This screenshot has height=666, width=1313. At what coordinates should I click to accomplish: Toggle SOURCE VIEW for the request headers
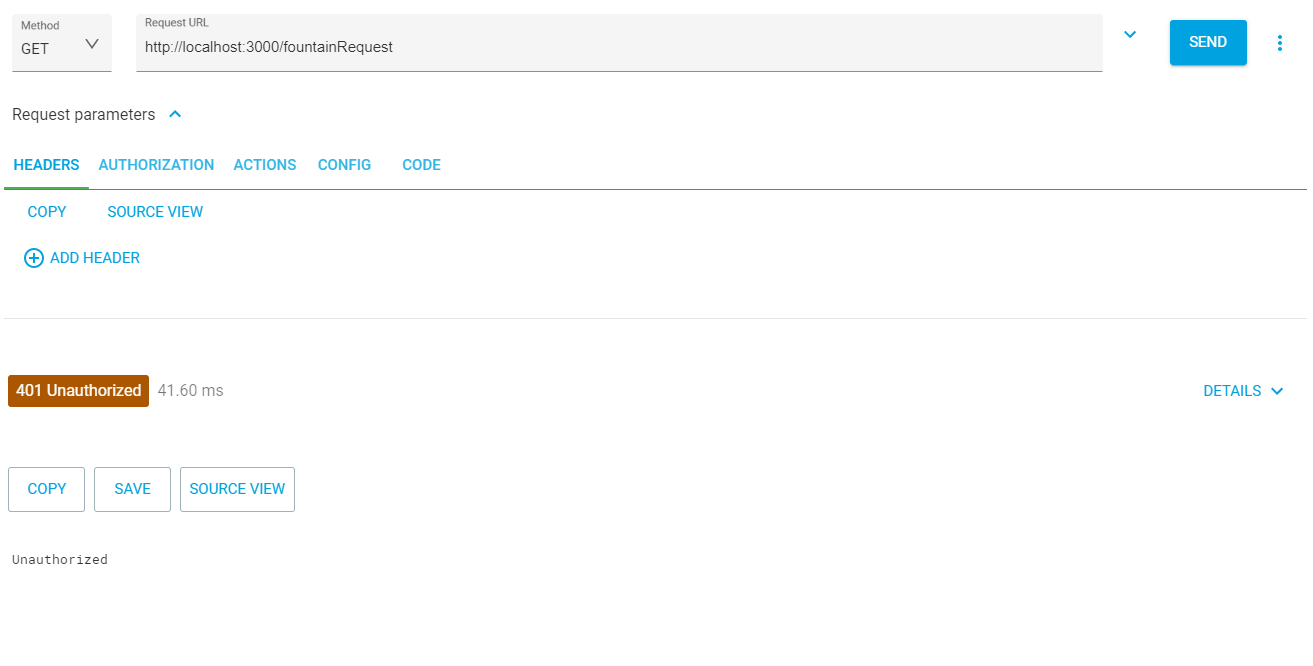click(155, 212)
